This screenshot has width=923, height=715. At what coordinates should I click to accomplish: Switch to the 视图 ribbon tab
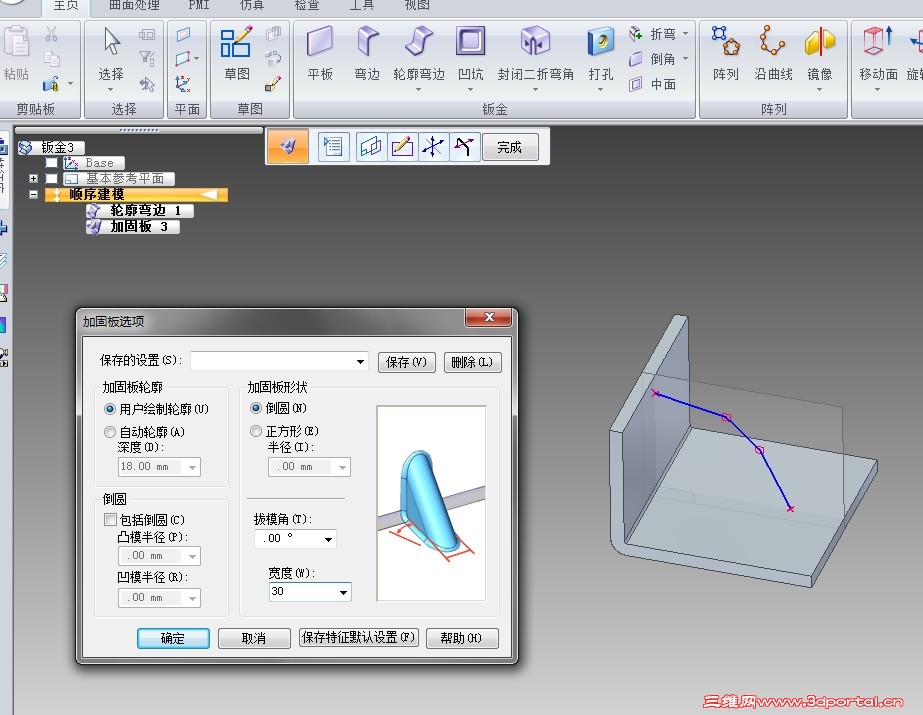click(417, 5)
